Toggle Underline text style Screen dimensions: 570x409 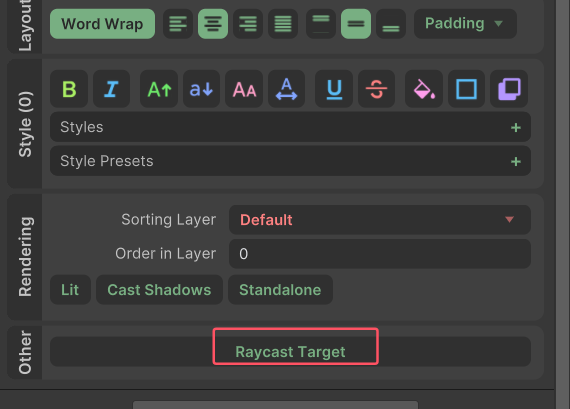coord(334,89)
